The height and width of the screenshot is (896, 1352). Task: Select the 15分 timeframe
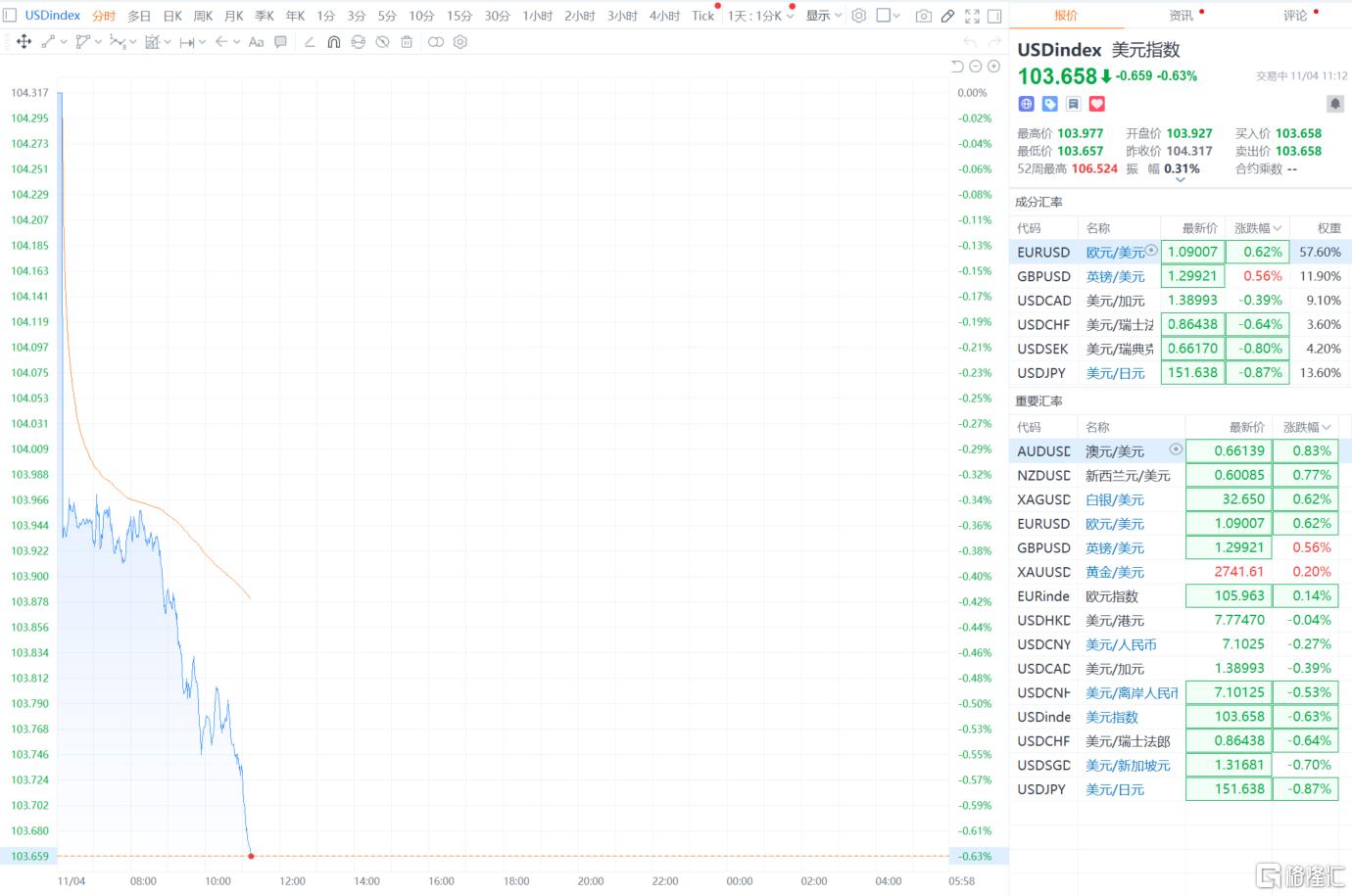click(459, 16)
